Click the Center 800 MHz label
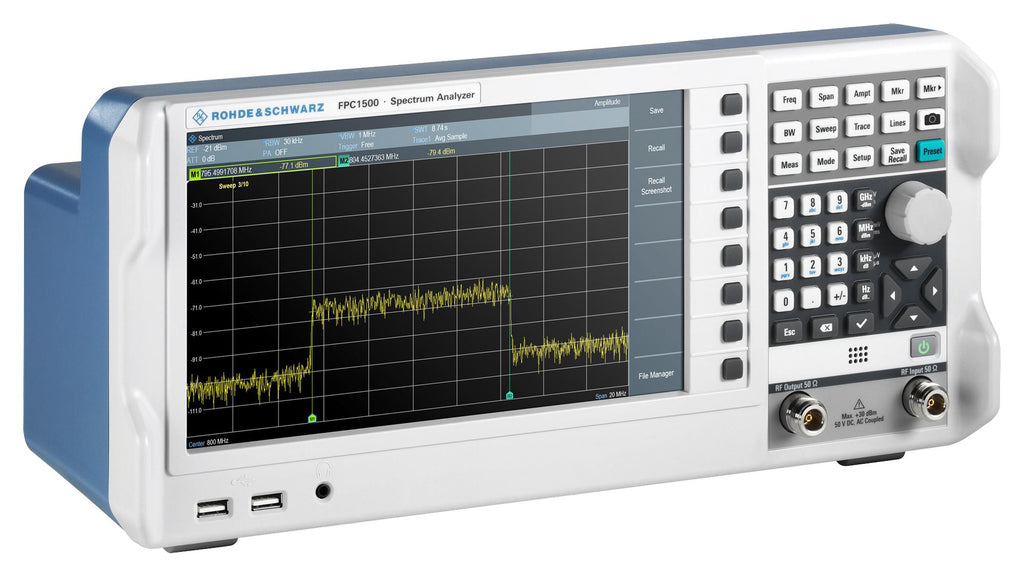This screenshot has width=1024, height=577. tap(208, 443)
